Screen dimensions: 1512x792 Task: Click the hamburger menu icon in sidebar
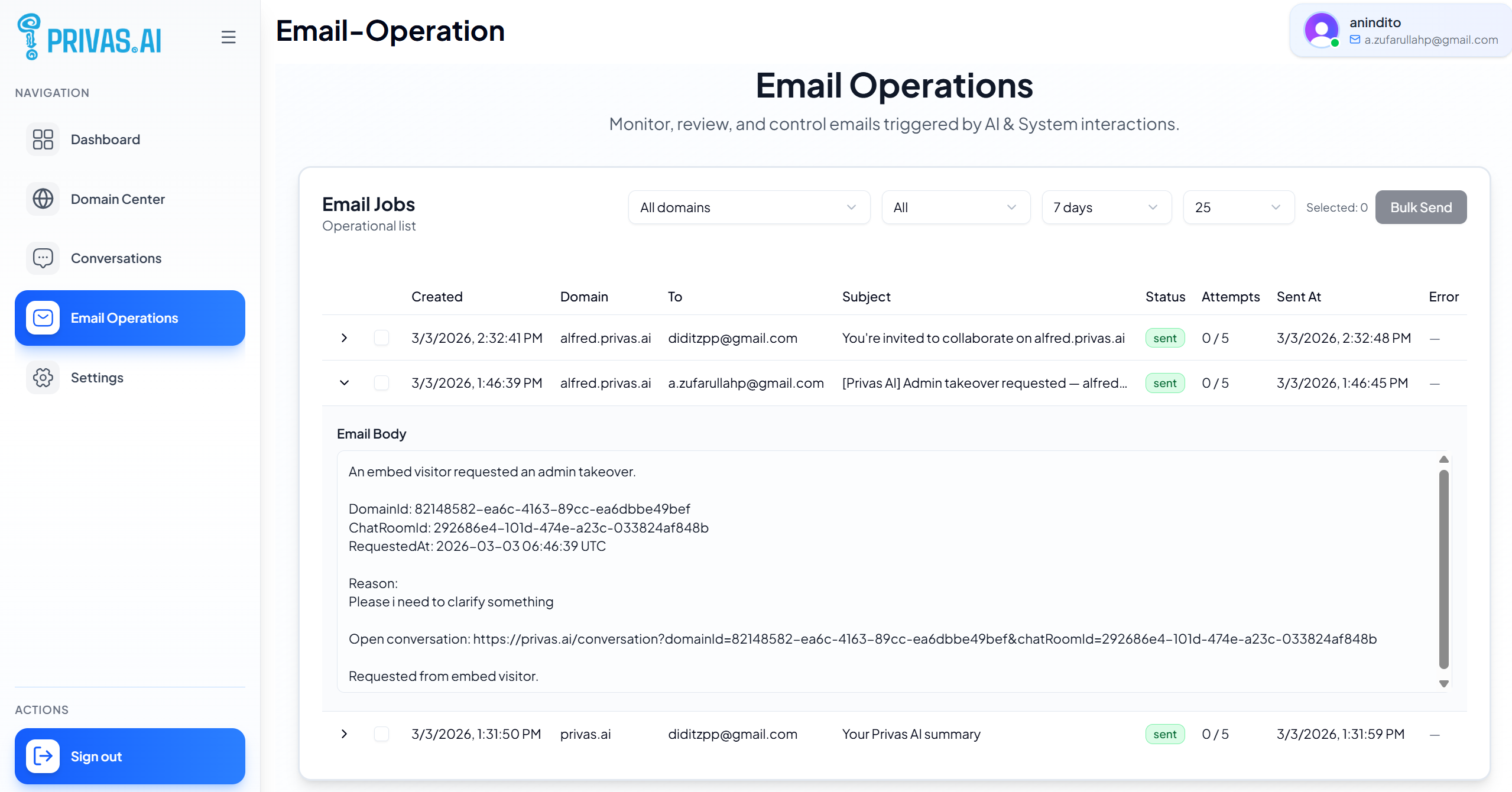[x=228, y=37]
